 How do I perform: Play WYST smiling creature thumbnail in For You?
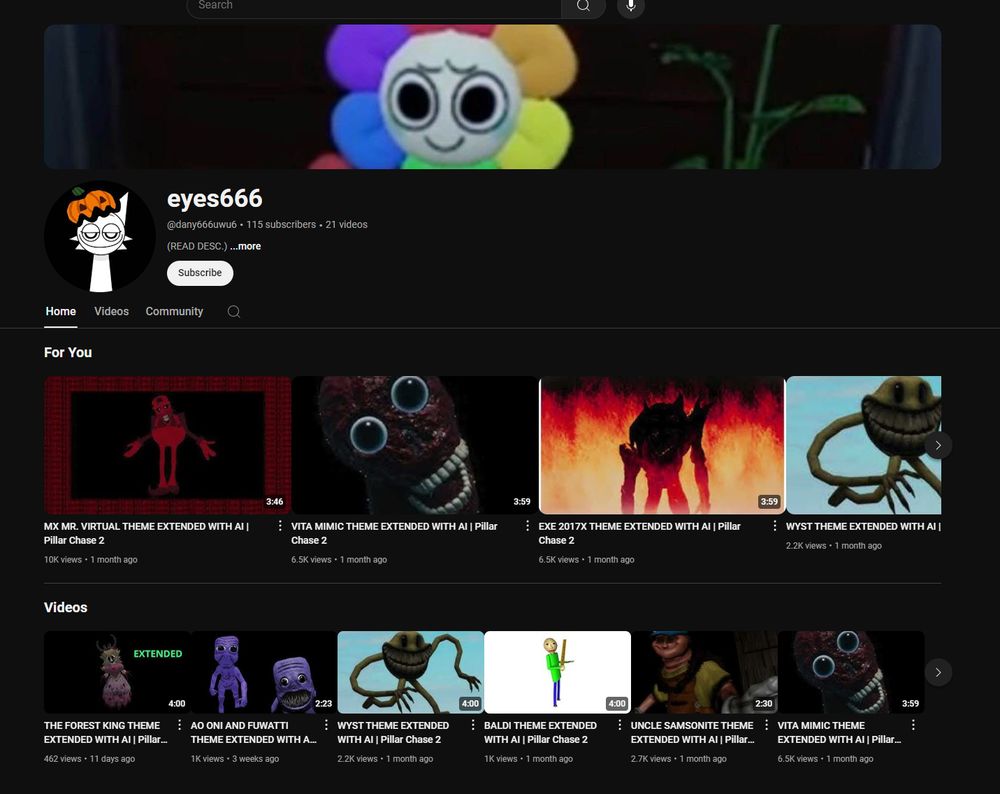tap(864, 445)
